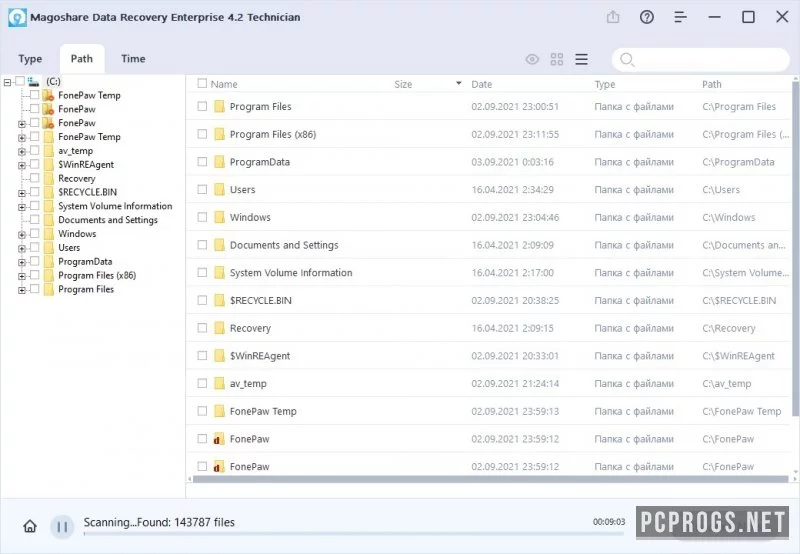Click Documents and Settings folder icon in list
Screen dimensions: 800x554
219,245
